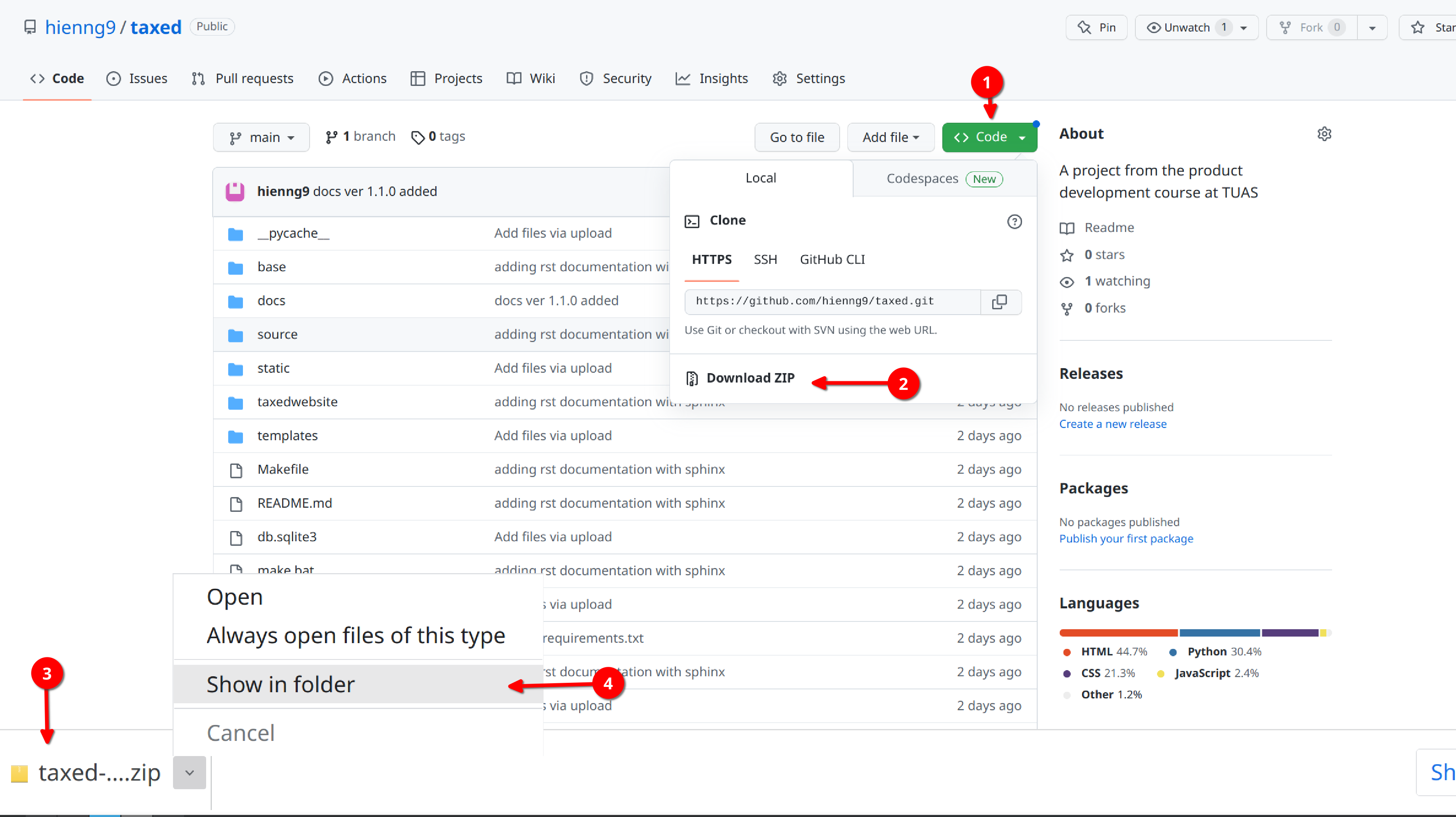The image size is (1456, 817).
Task: Open the Pull requests tab
Action: (243, 79)
